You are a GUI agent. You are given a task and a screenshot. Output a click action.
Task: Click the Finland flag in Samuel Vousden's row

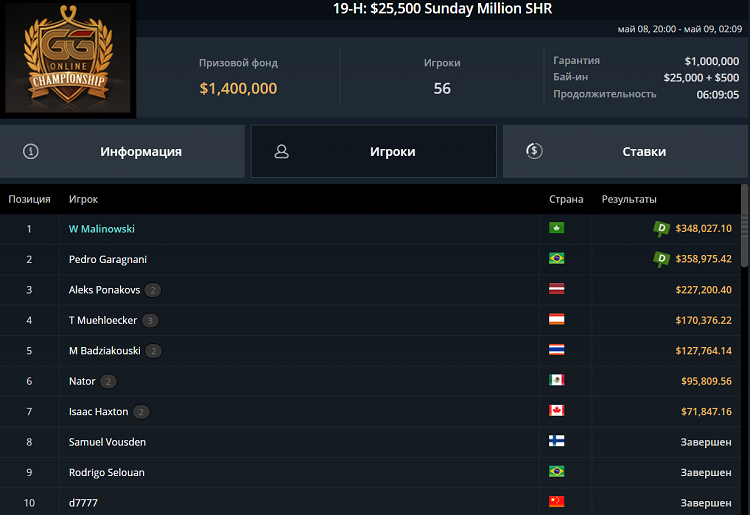(557, 442)
